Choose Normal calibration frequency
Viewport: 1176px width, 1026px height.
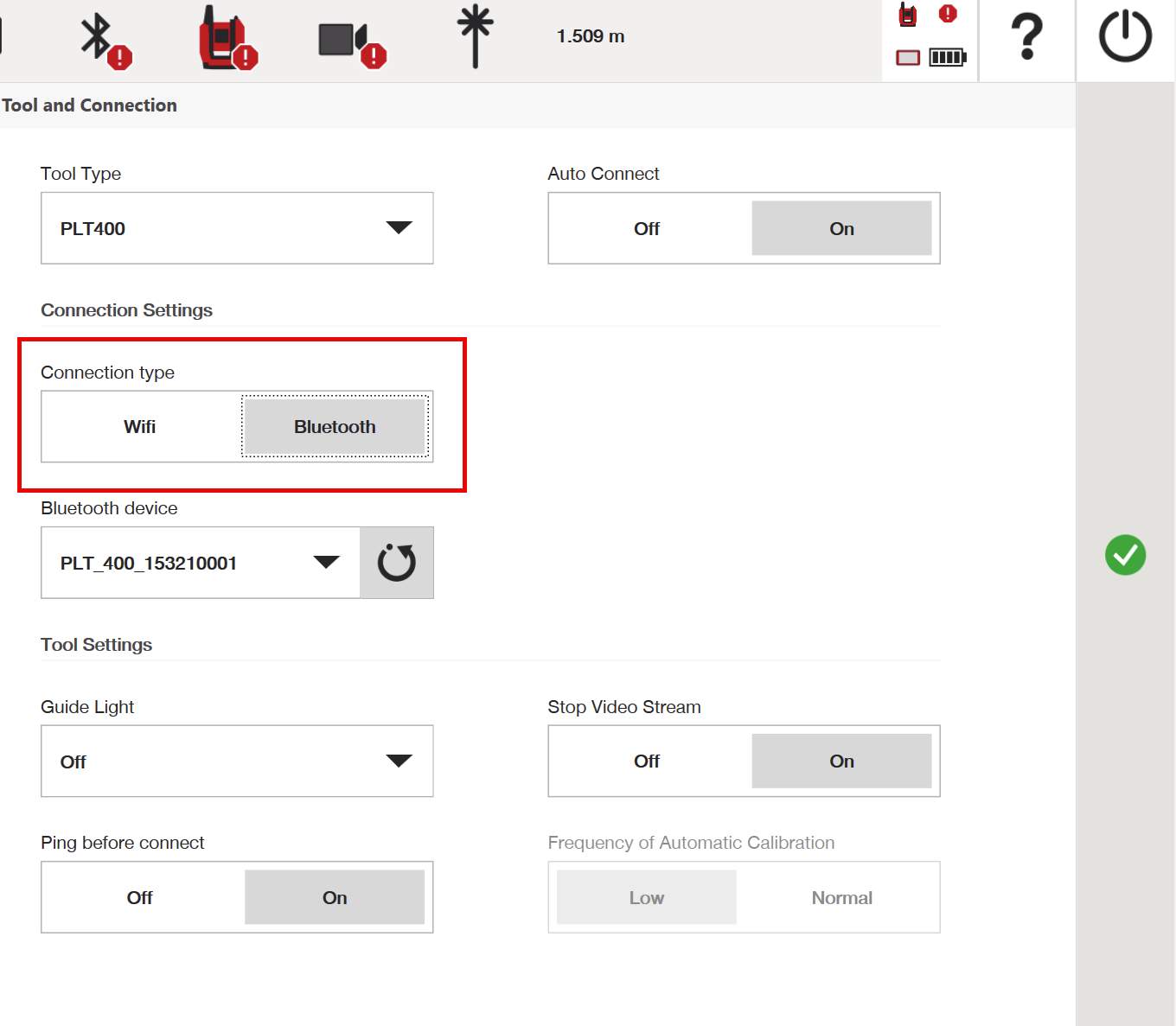coord(840,898)
